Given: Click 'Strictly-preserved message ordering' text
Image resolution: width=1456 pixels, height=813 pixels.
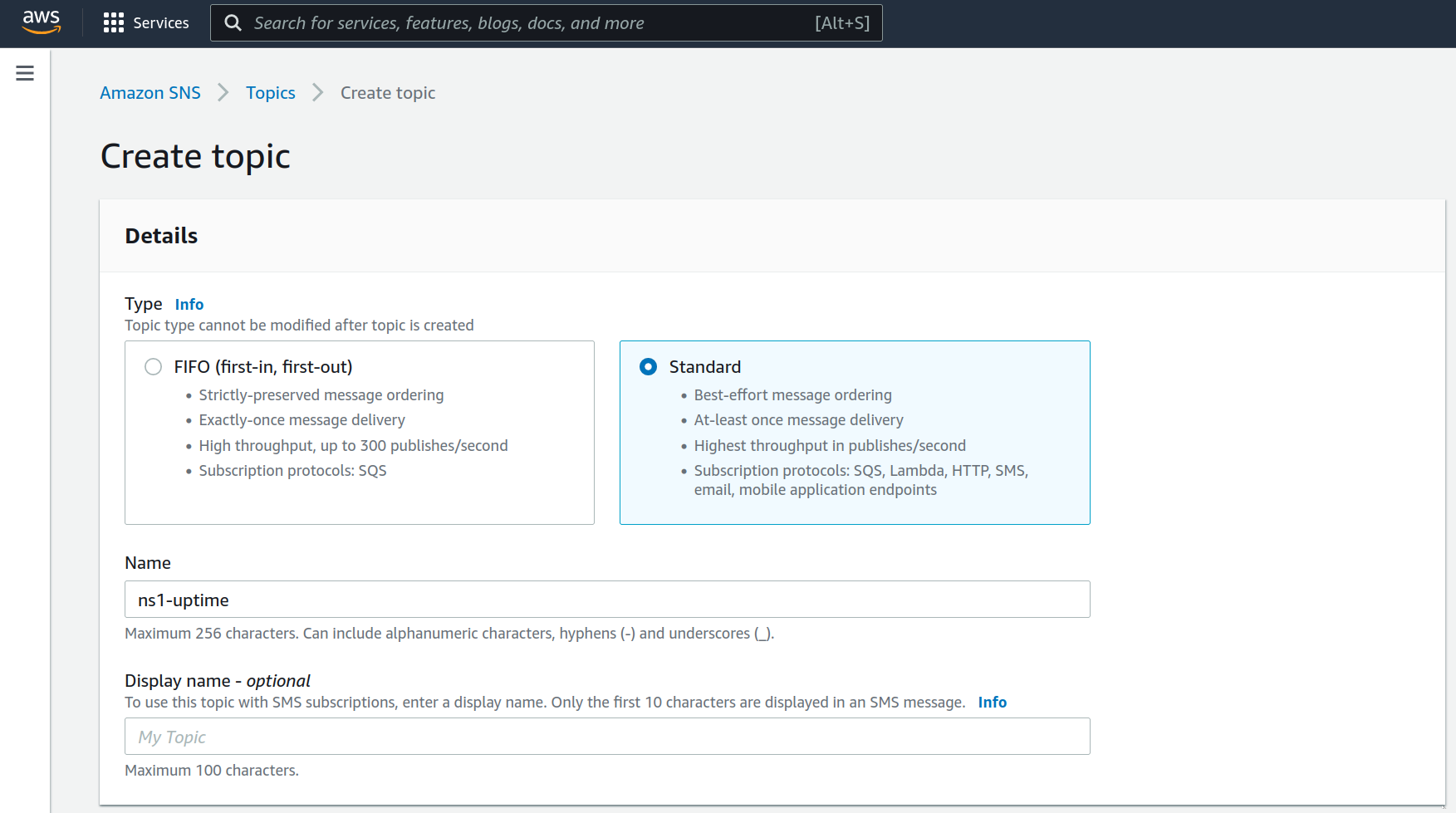Looking at the screenshot, I should click(x=321, y=395).
